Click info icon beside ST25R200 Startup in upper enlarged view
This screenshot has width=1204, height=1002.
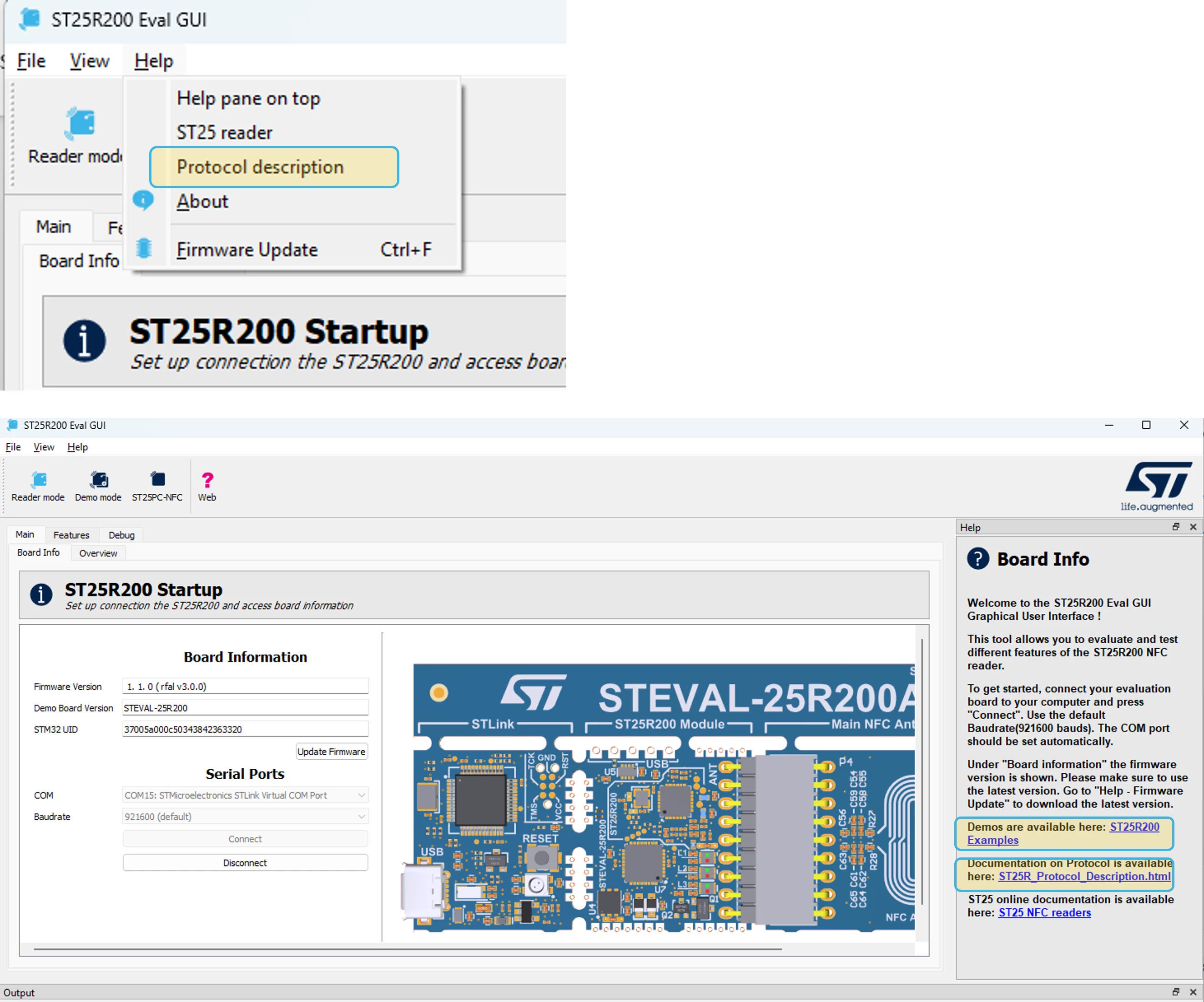[84, 341]
